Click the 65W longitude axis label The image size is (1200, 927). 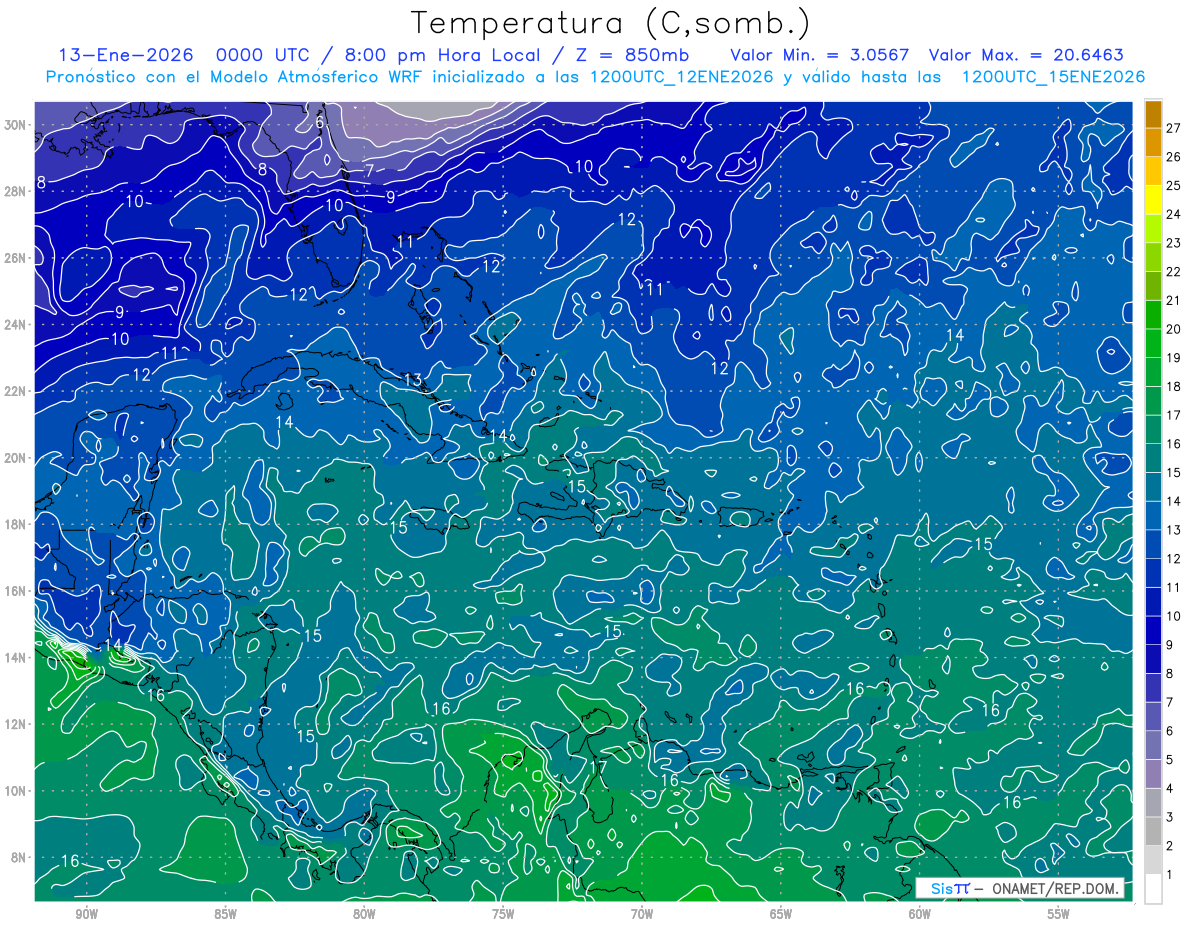pyautogui.click(x=781, y=914)
